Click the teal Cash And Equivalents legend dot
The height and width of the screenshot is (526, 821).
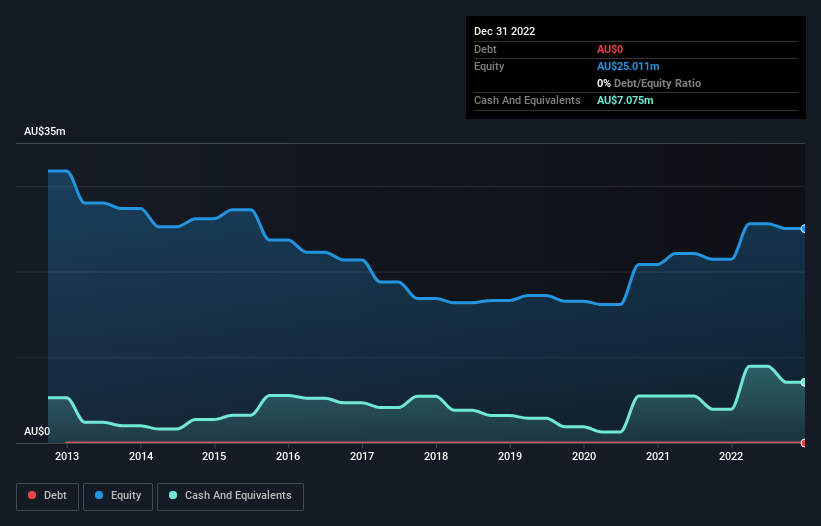point(173,495)
